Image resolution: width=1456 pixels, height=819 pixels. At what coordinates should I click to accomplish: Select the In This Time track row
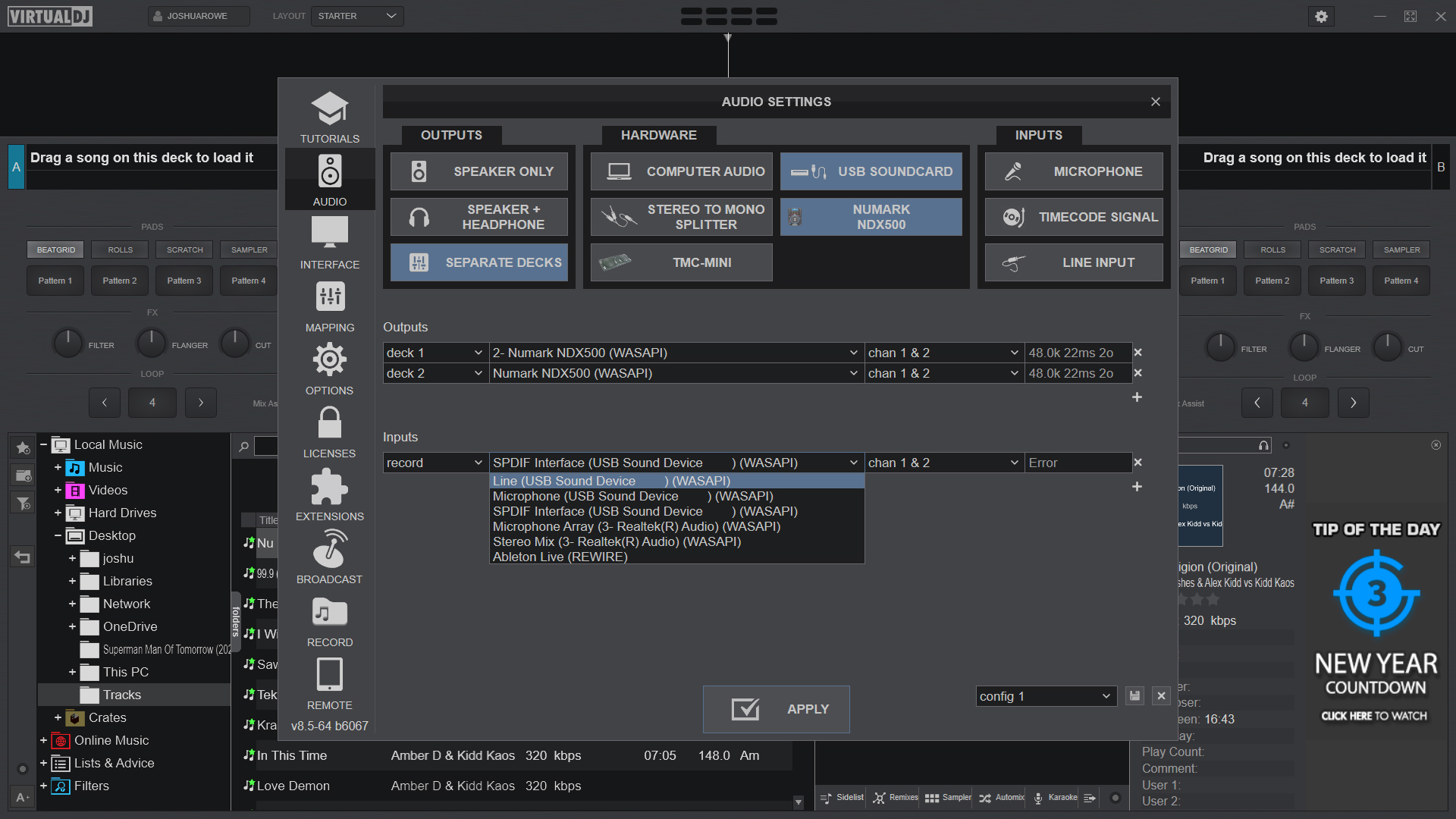point(516,755)
